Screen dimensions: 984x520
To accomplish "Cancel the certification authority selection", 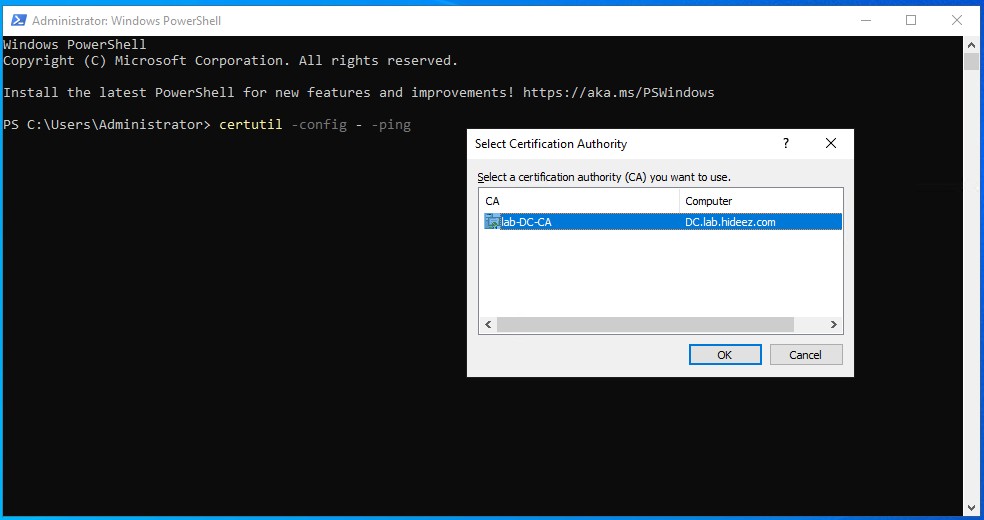I will [x=805, y=355].
